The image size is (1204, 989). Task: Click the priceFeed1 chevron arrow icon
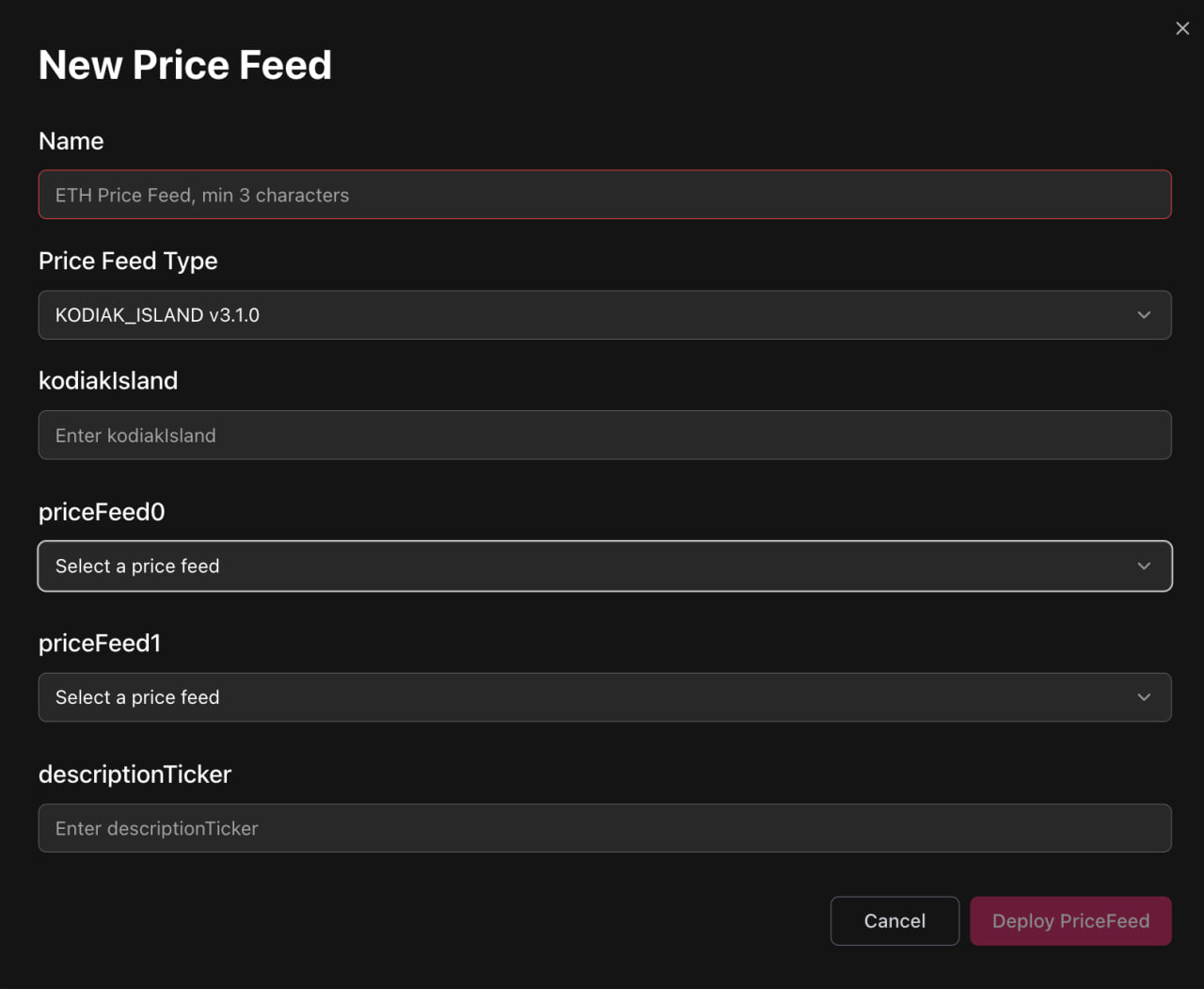pos(1144,697)
